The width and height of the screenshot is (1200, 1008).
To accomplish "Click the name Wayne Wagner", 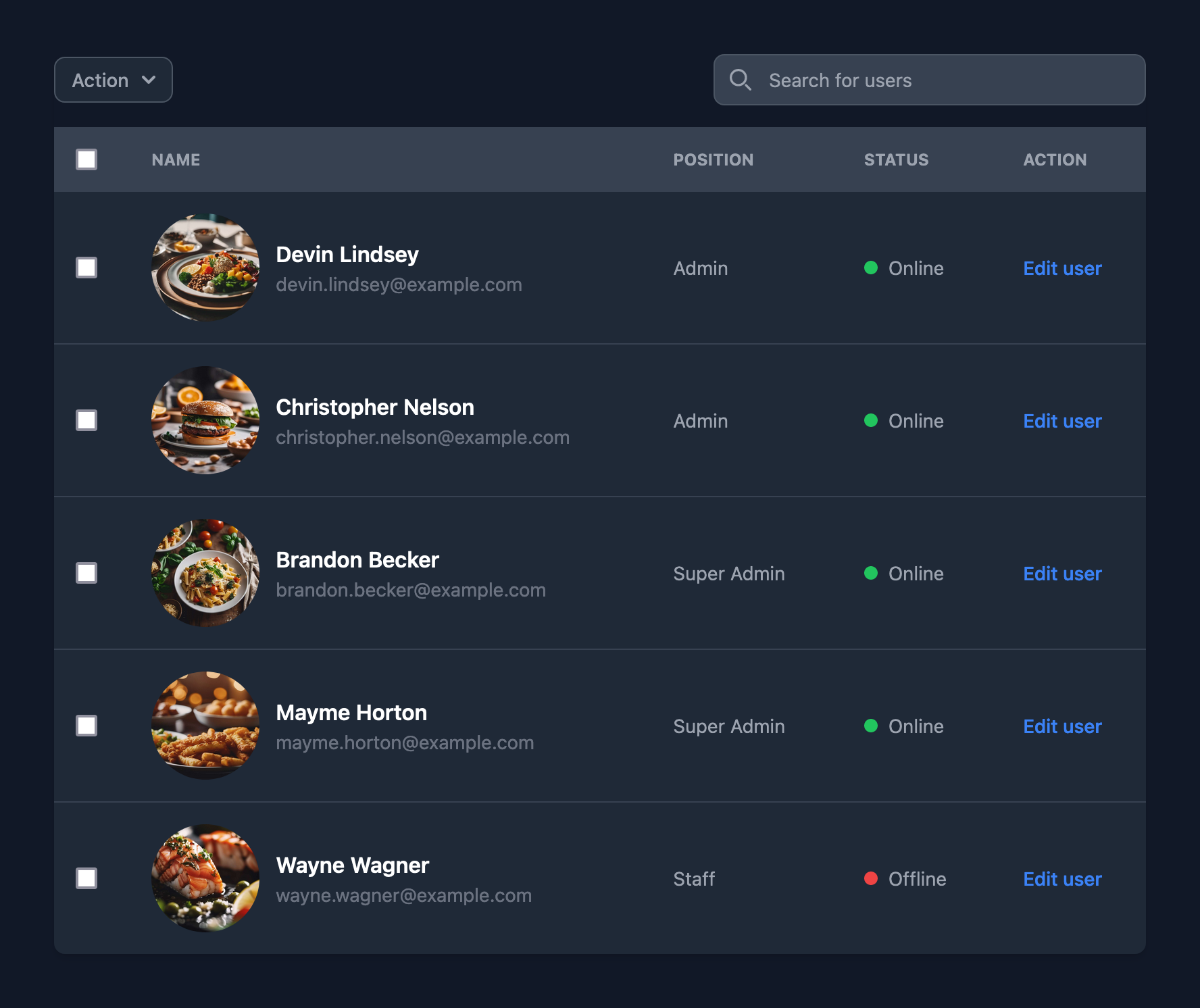I will pyautogui.click(x=352, y=865).
